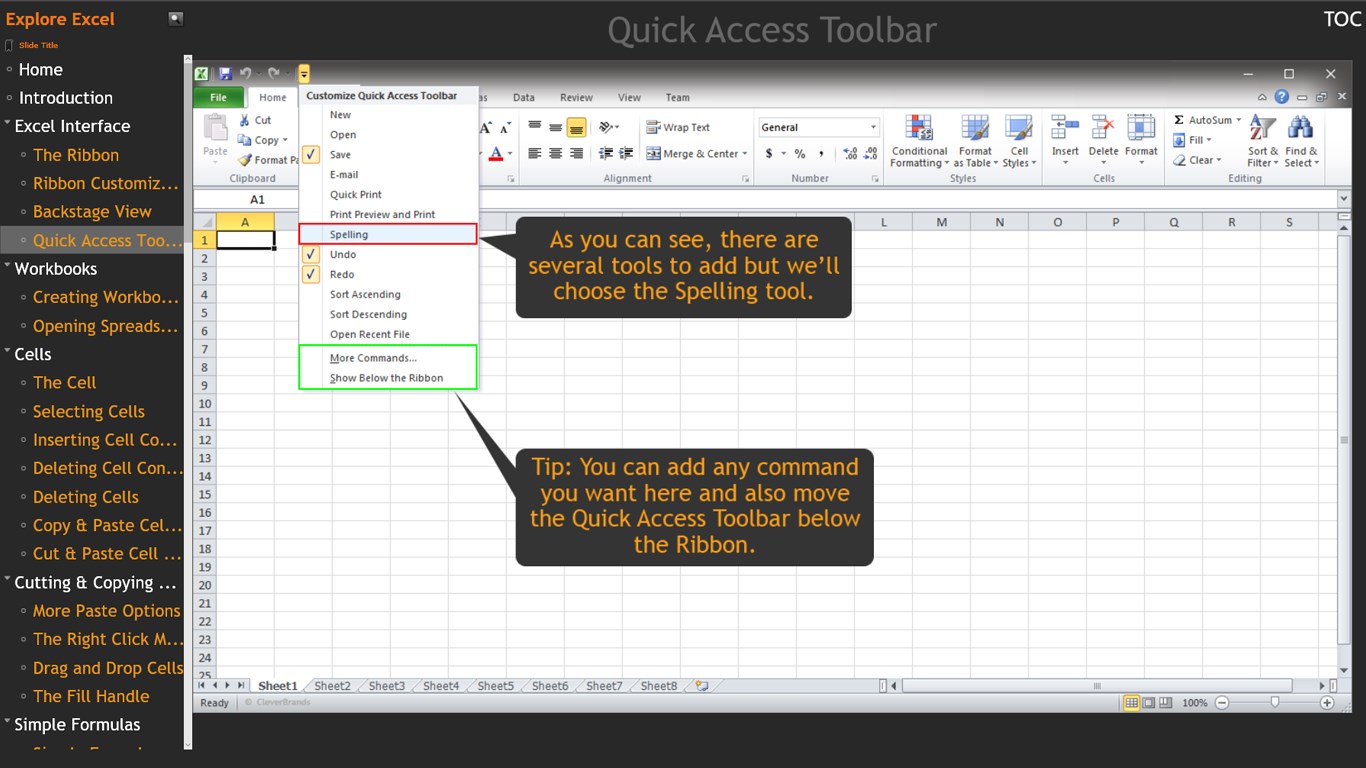Screen dimensions: 1366x768
Task: Expand the AutoSum dropdown
Action: (1238, 120)
